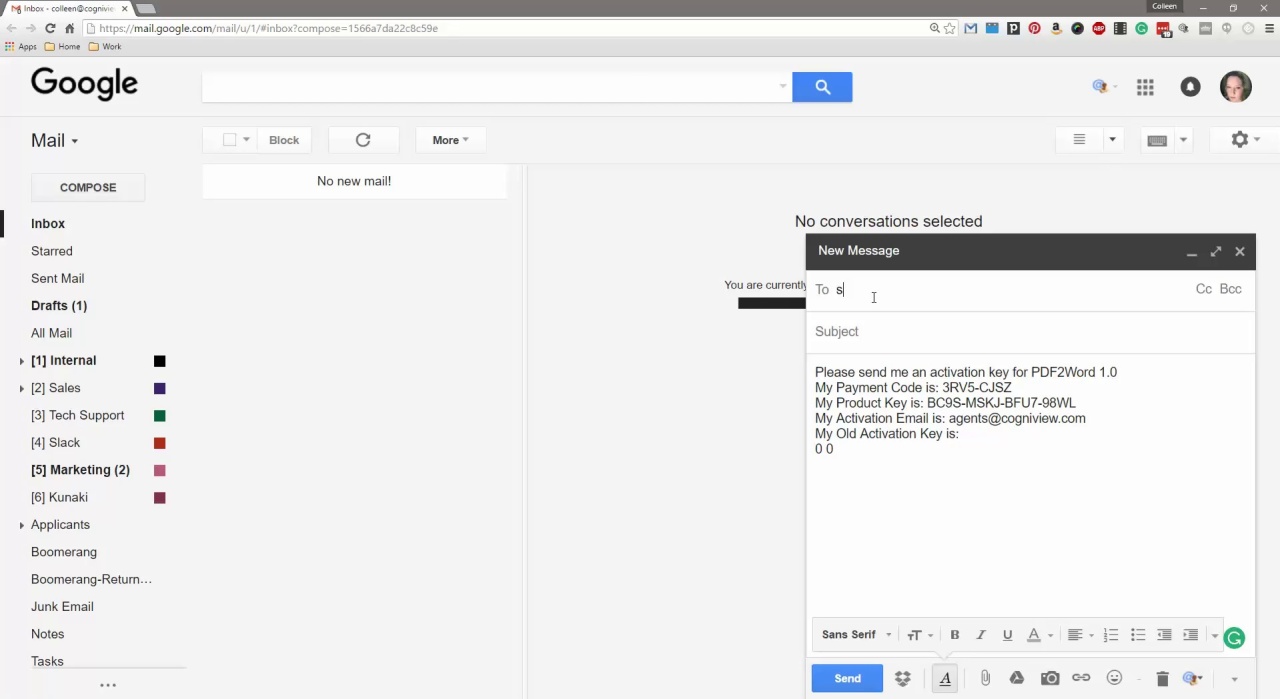Expand more formatting options arrow
The height and width of the screenshot is (699, 1280).
point(1214,636)
